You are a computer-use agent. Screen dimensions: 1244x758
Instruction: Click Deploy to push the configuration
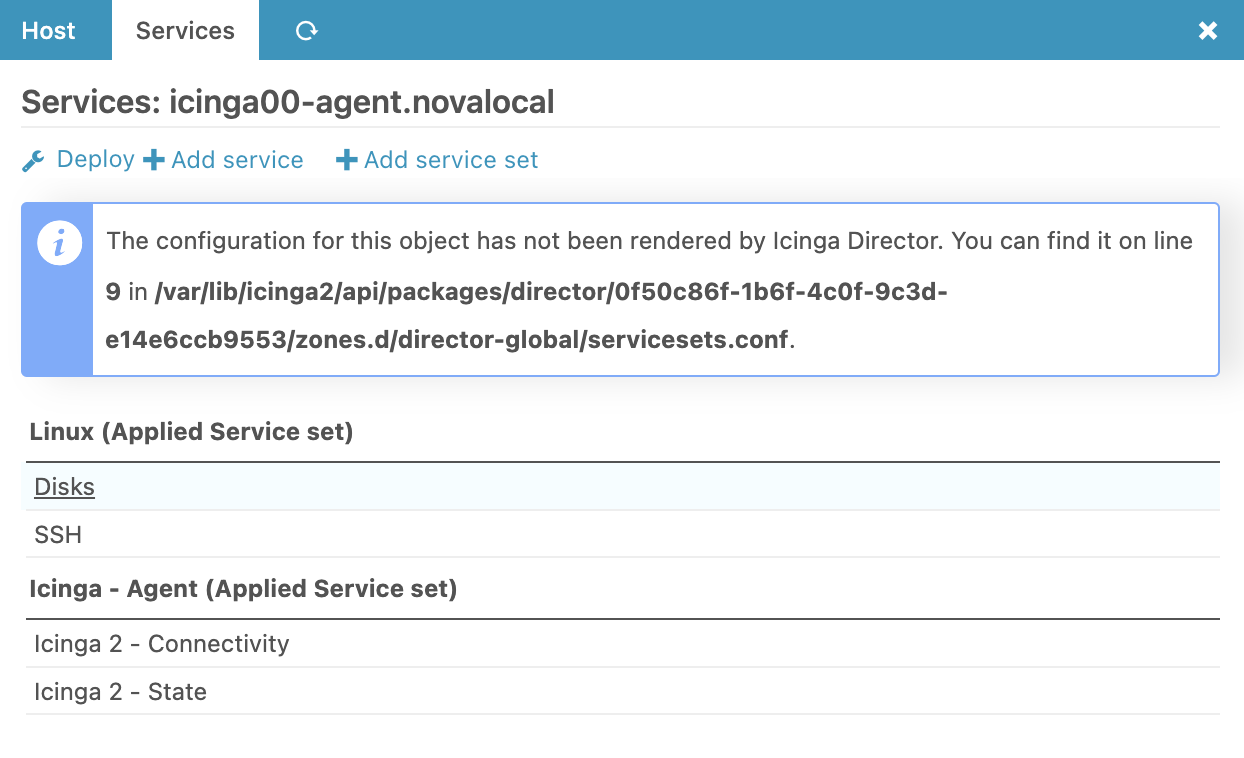click(x=95, y=159)
